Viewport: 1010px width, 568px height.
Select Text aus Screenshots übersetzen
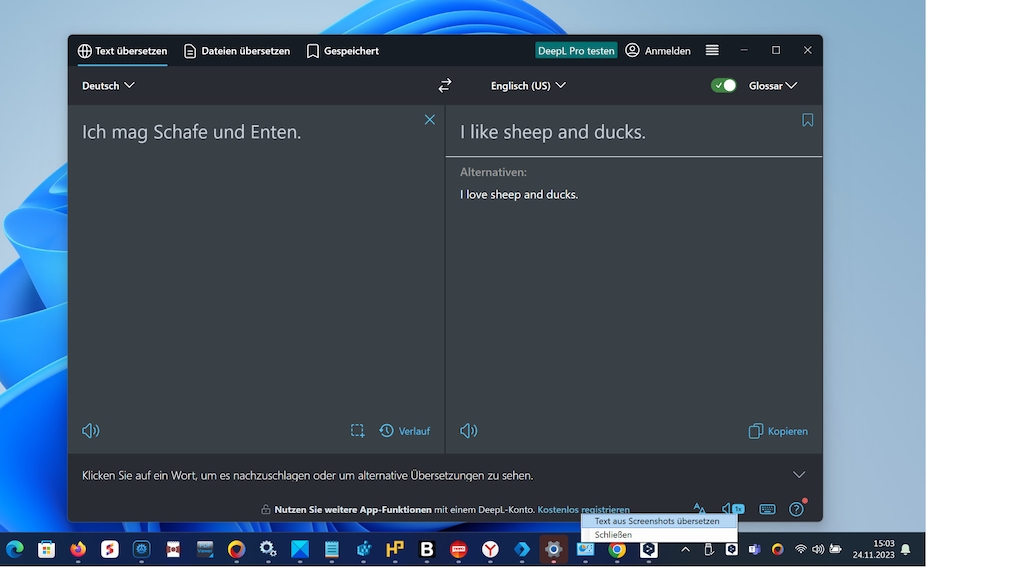tap(659, 521)
